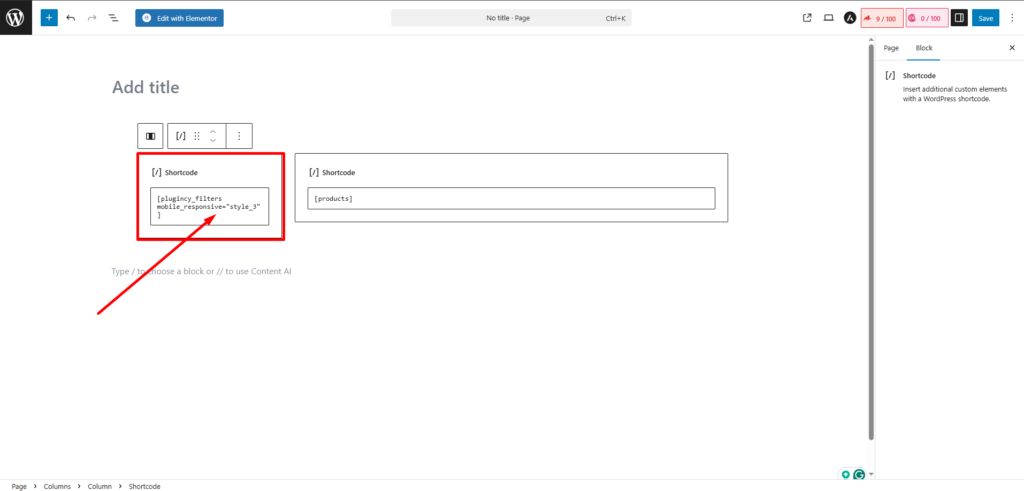The height and width of the screenshot is (491, 1024).
Task: Open the block inserter plus button
Action: coord(49,18)
